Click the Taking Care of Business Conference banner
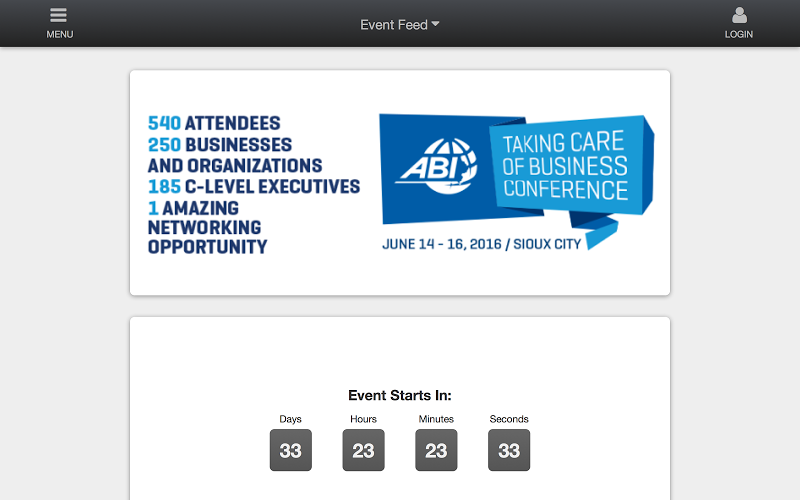800x500 pixels. coord(566,165)
